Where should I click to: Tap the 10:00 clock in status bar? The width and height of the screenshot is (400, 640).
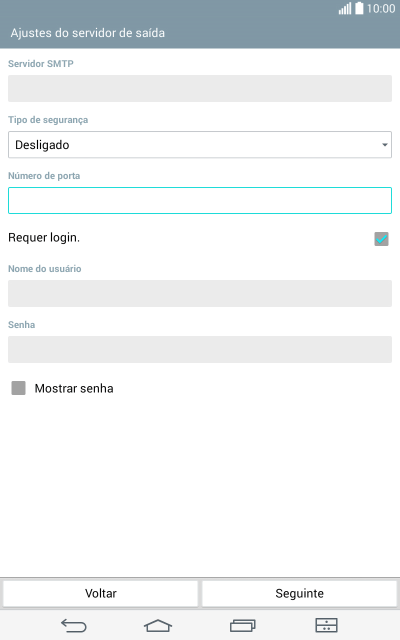coord(380,9)
